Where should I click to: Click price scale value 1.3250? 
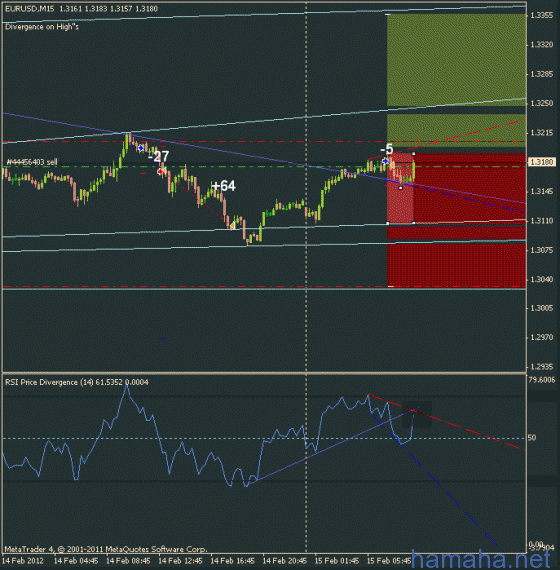click(x=542, y=103)
